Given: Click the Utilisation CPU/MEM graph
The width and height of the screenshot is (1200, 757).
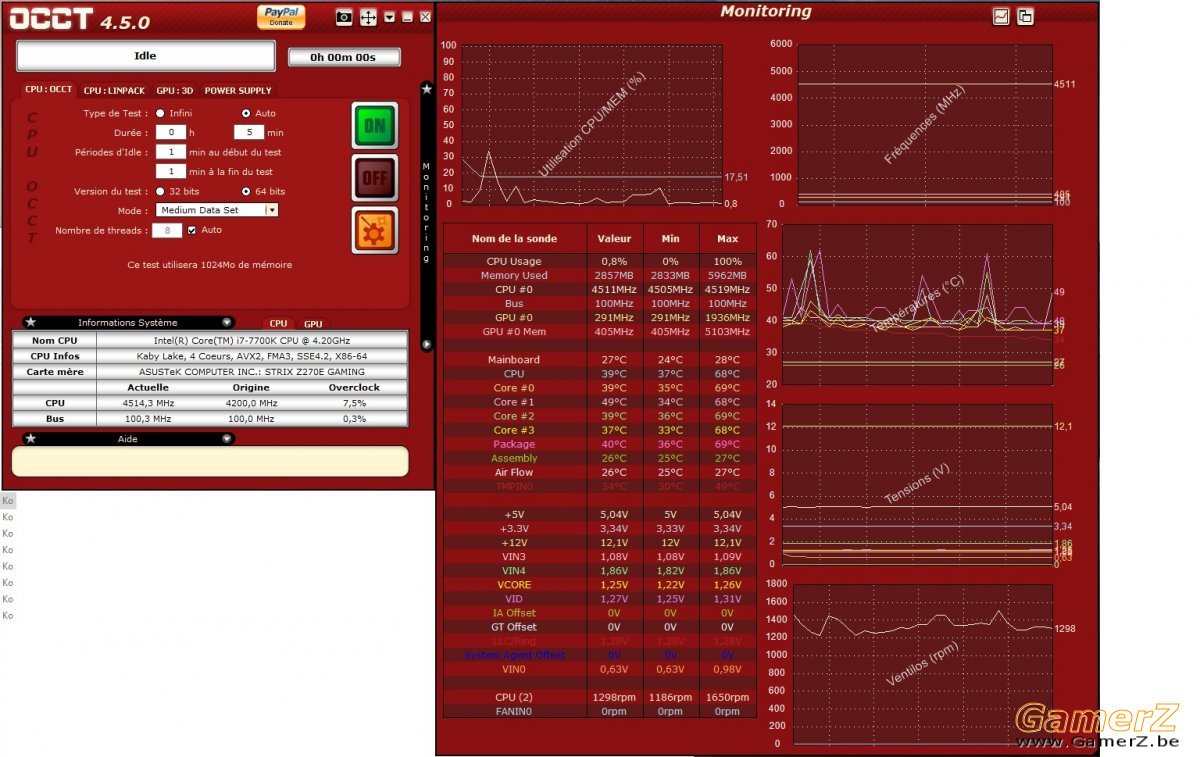Looking at the screenshot, I should pos(592,124).
